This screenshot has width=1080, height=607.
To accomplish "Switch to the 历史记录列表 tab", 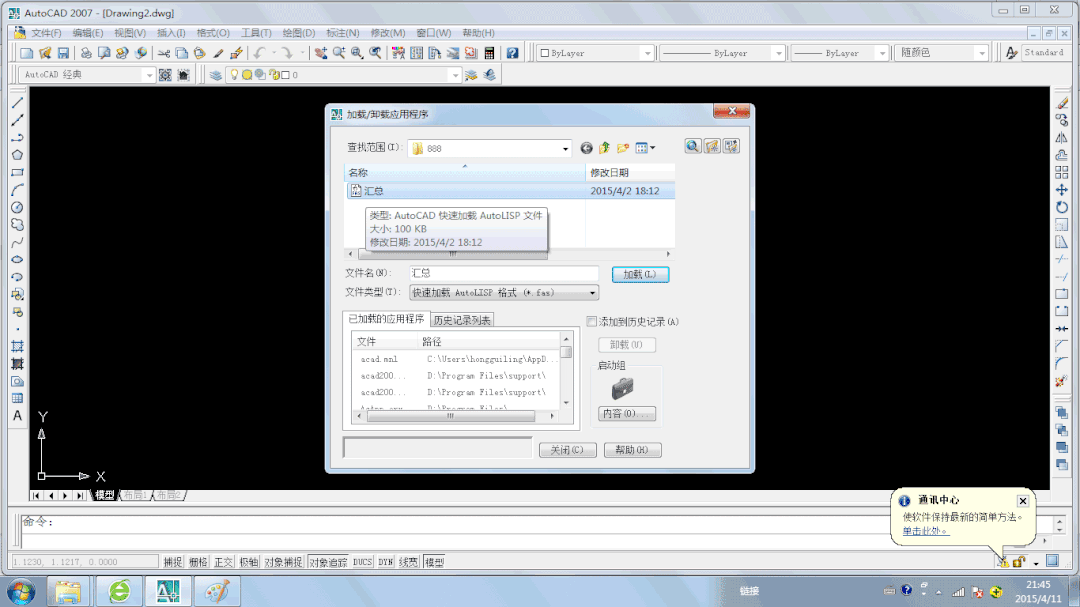I will (x=462, y=320).
